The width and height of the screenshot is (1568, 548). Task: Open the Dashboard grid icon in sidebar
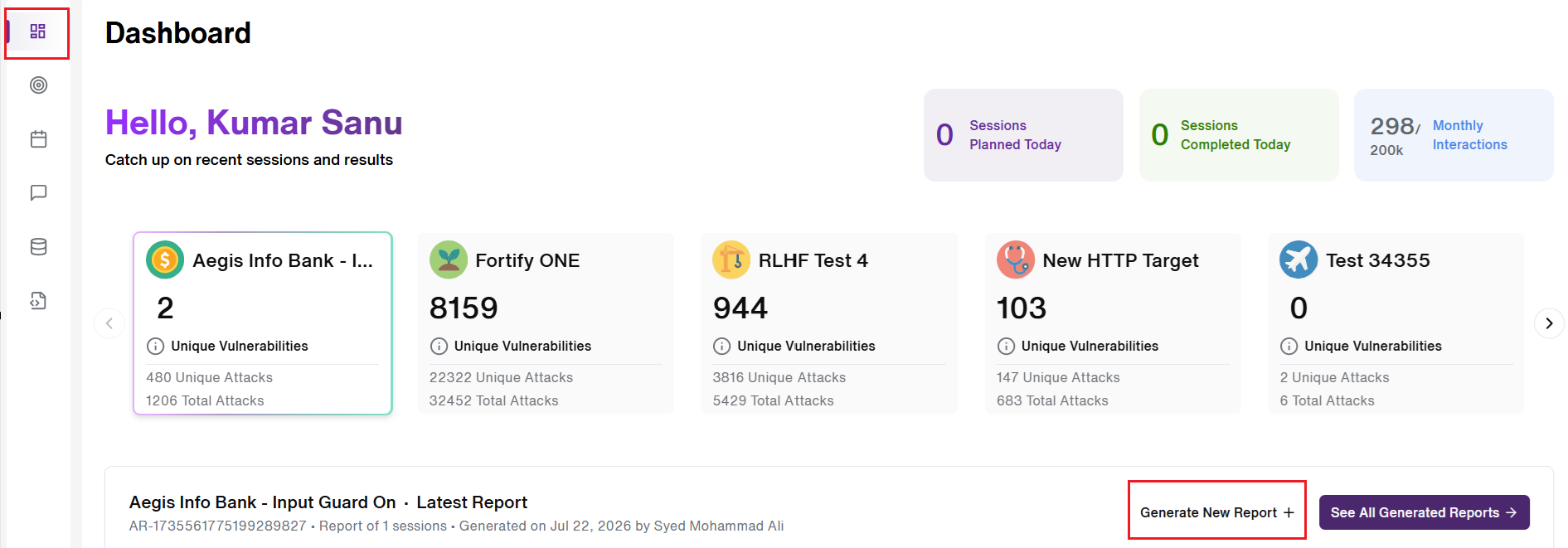[37, 32]
